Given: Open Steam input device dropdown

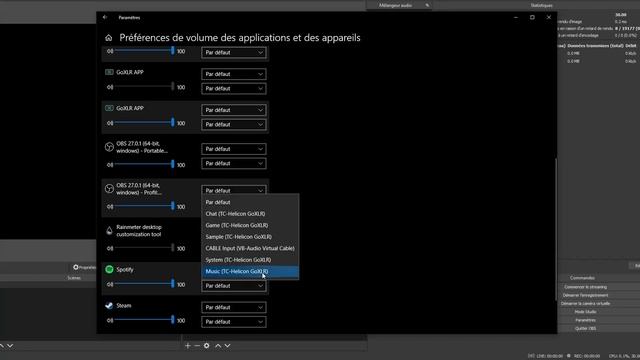Looking at the screenshot, I should point(234,322).
